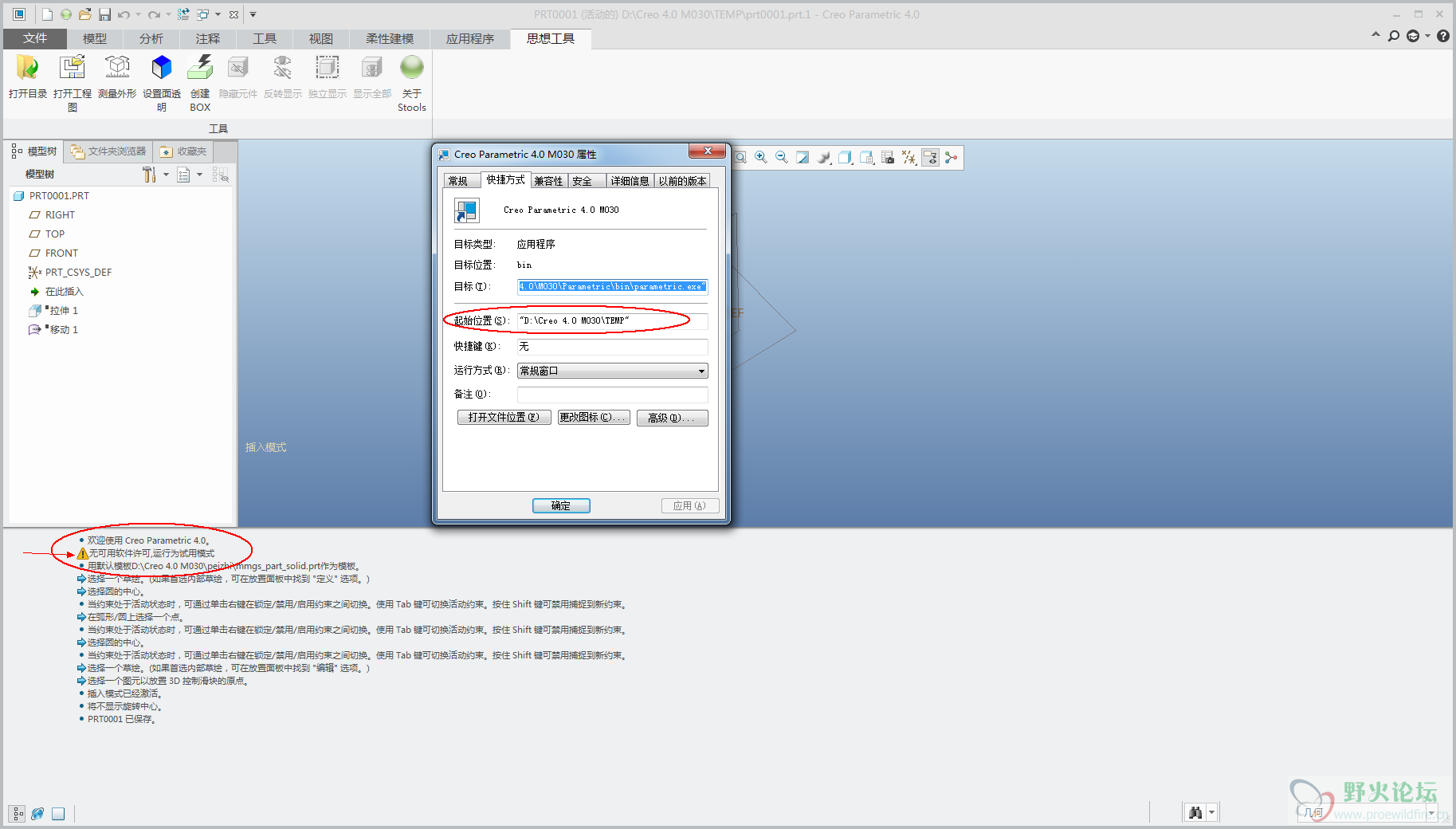Click the Repaint icon in view toolbar

(x=803, y=158)
